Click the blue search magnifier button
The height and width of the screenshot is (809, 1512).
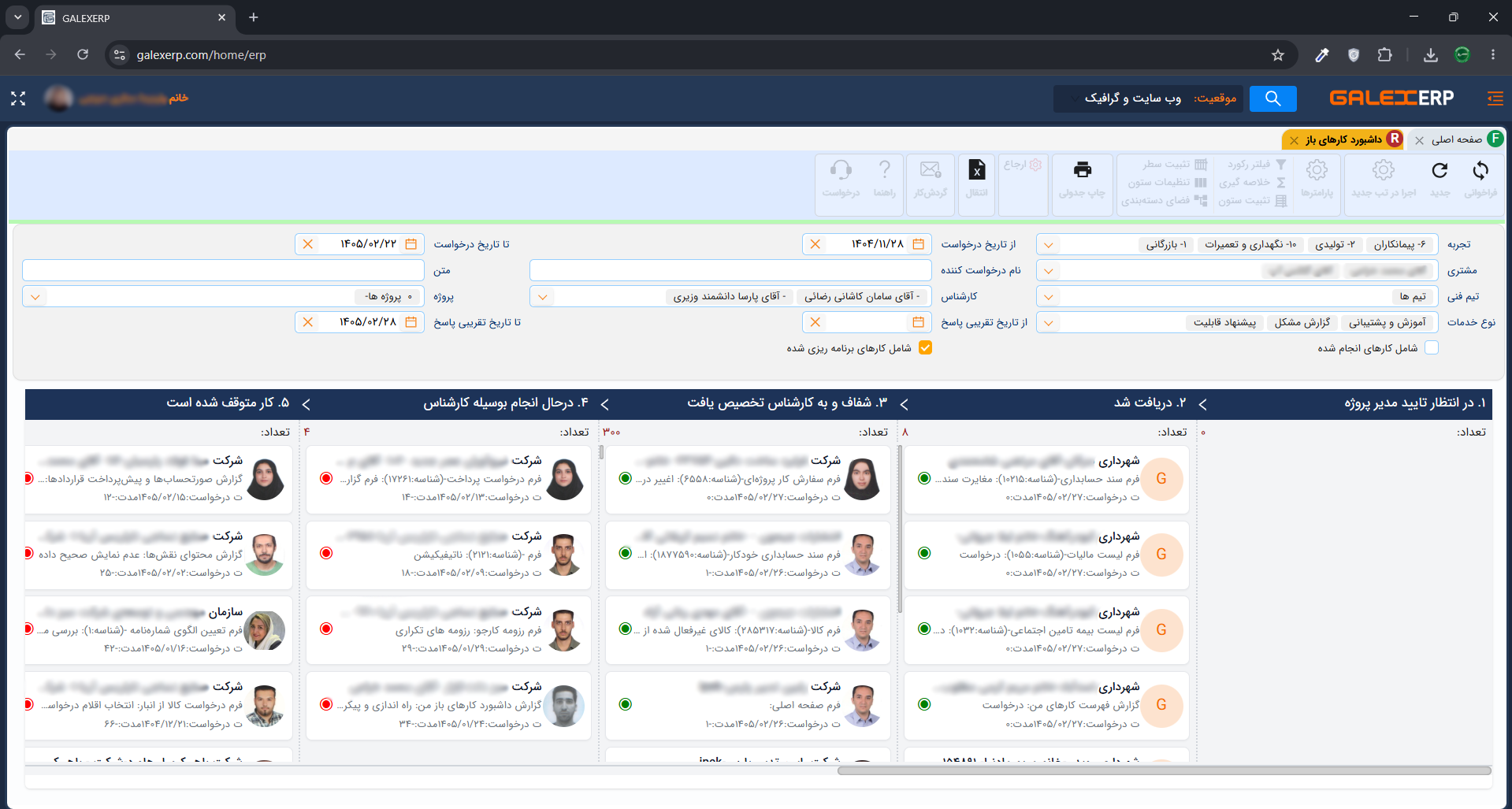click(1272, 98)
